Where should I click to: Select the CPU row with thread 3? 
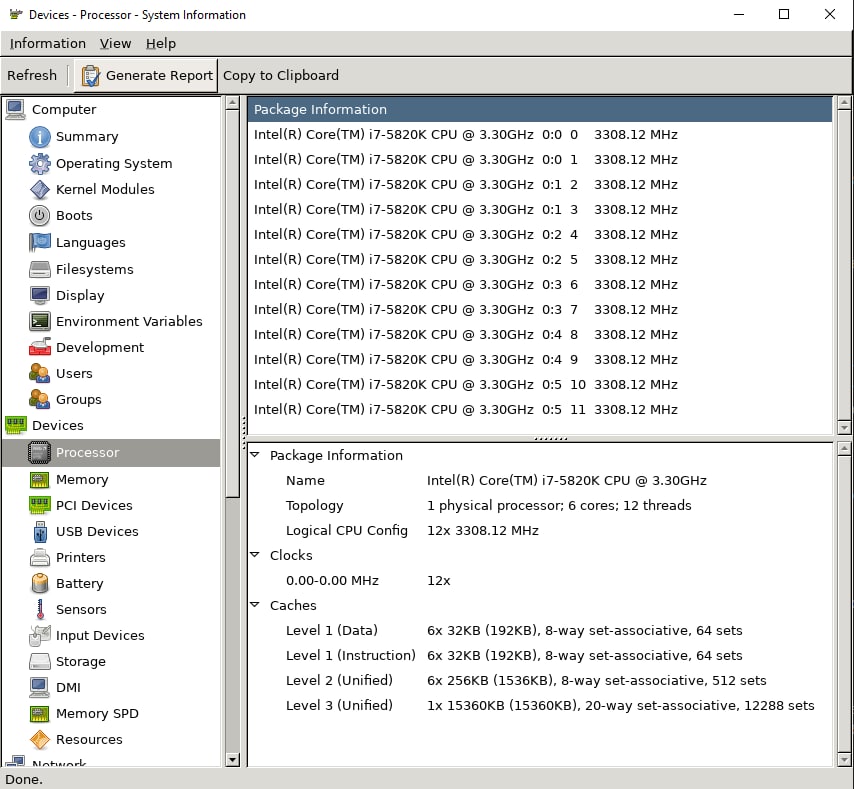(x=540, y=210)
